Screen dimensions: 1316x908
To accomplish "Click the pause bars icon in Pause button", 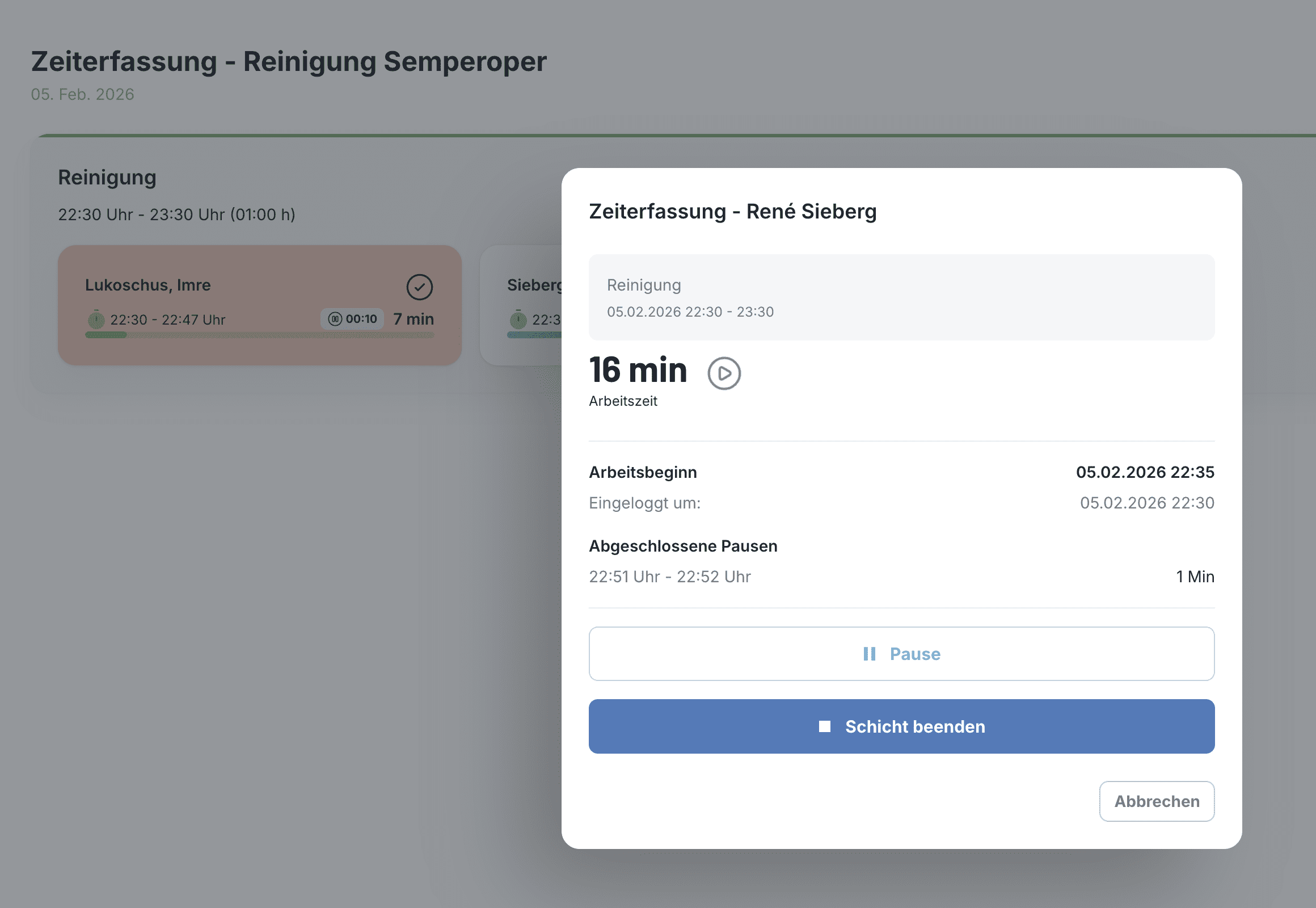I will 869,654.
